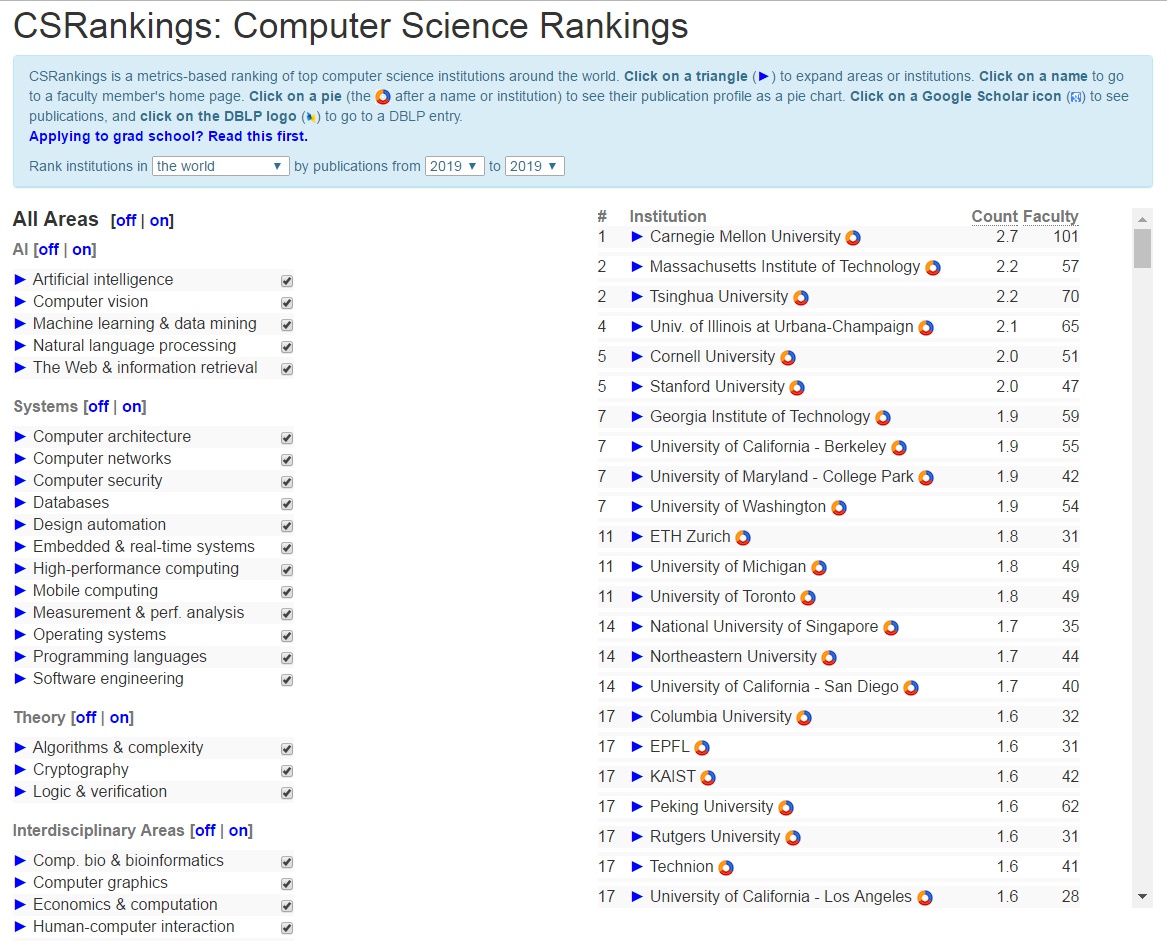Turn on Systems areas
Viewport: 1167px width, 941px height.
click(132, 406)
